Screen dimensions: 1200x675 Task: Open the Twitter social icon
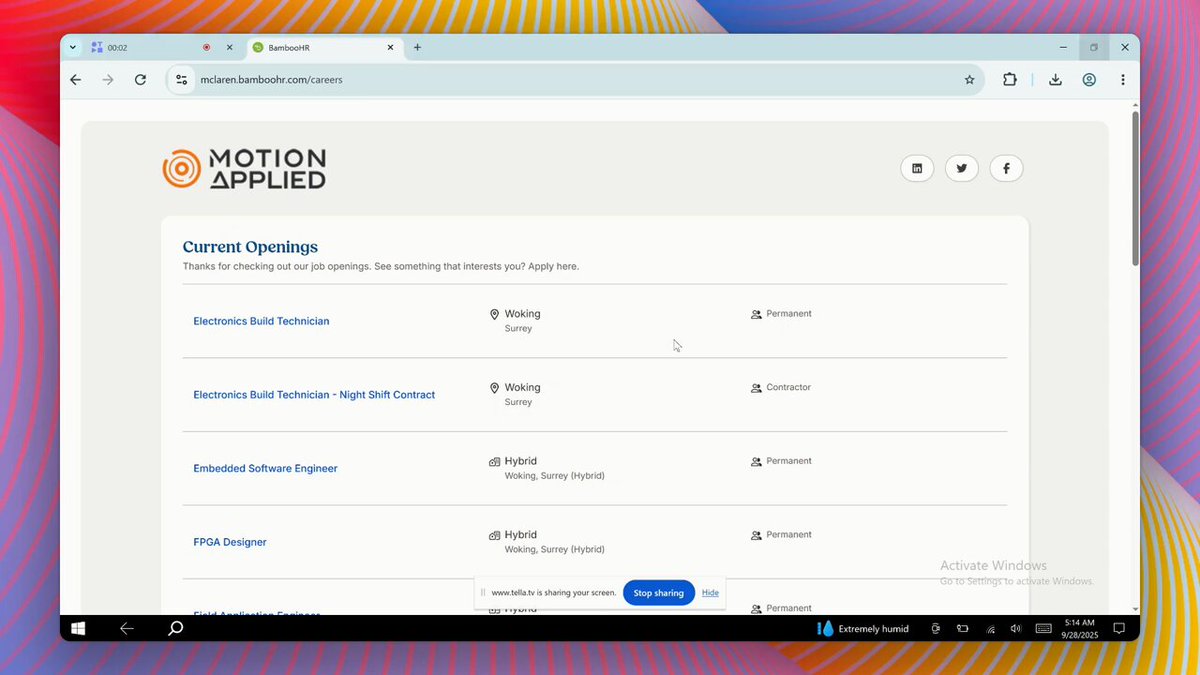coord(962,168)
